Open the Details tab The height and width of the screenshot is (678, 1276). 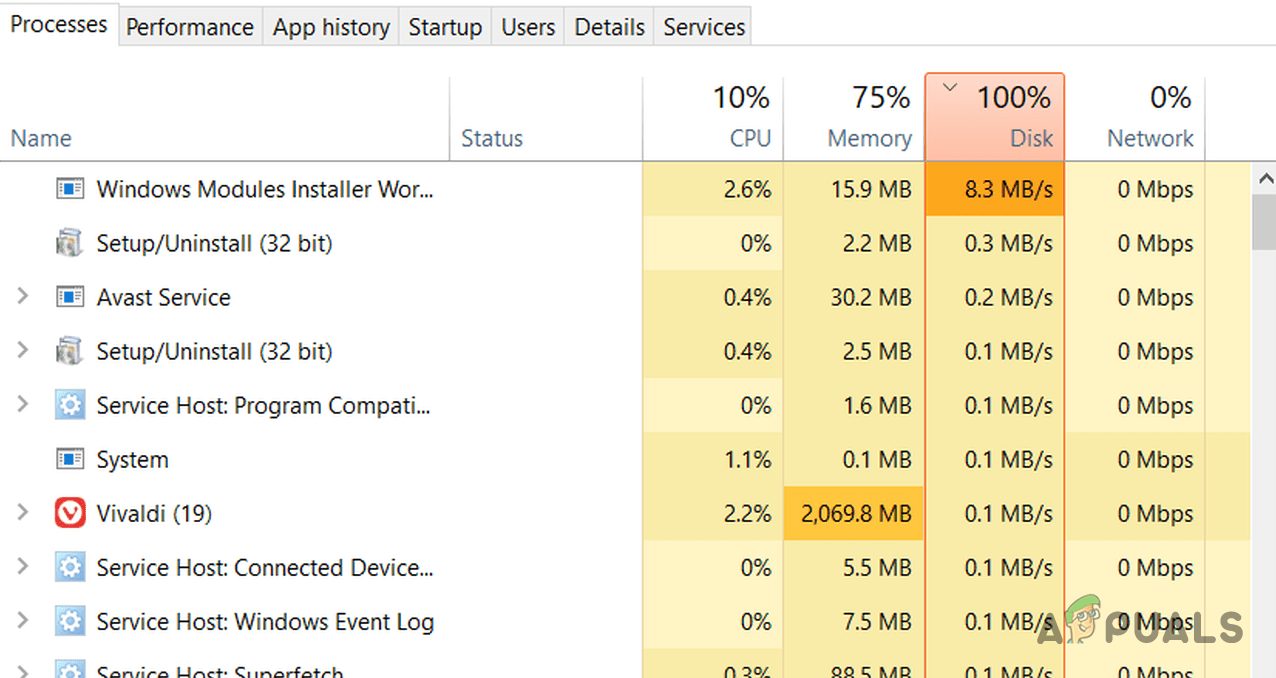[608, 27]
